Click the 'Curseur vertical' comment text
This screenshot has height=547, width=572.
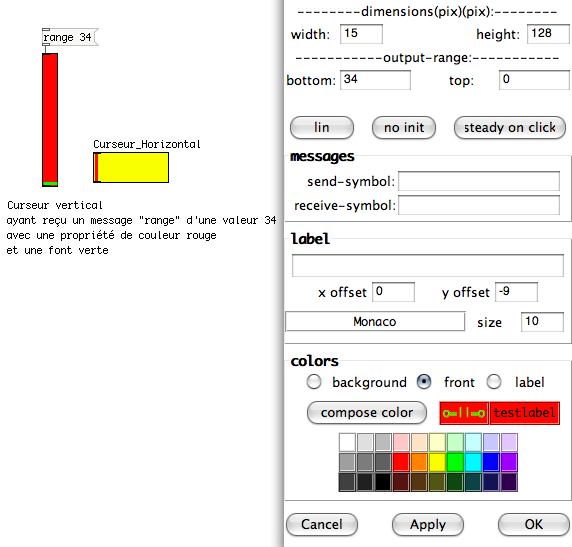click(55, 205)
